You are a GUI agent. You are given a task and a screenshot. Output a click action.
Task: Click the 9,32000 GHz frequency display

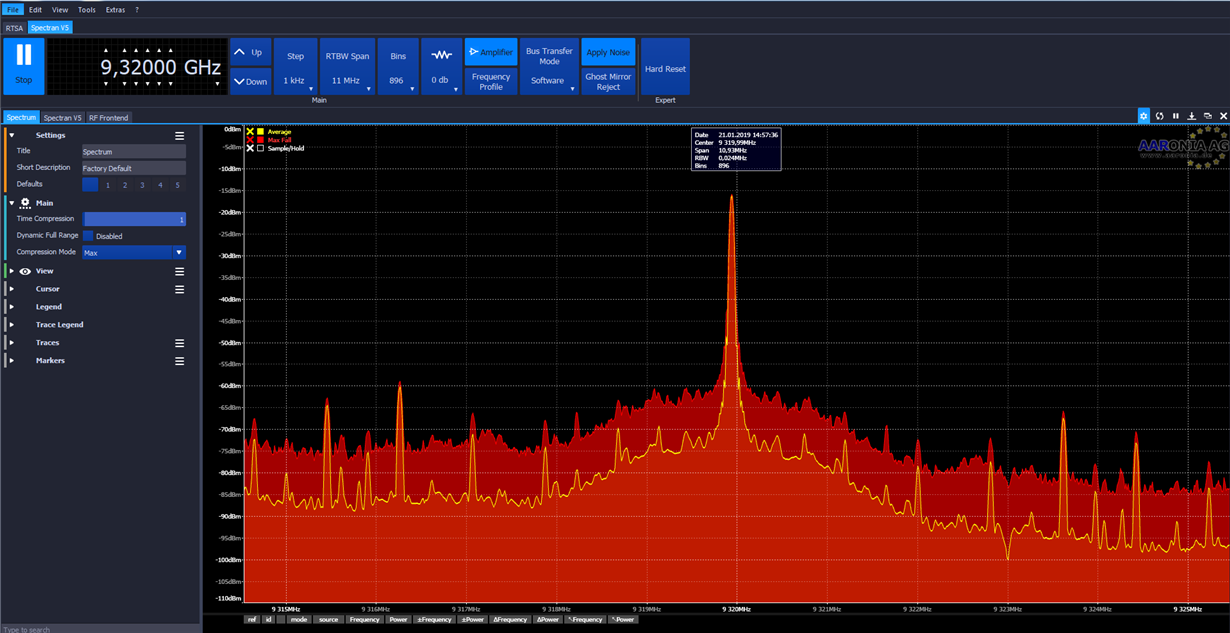137,67
